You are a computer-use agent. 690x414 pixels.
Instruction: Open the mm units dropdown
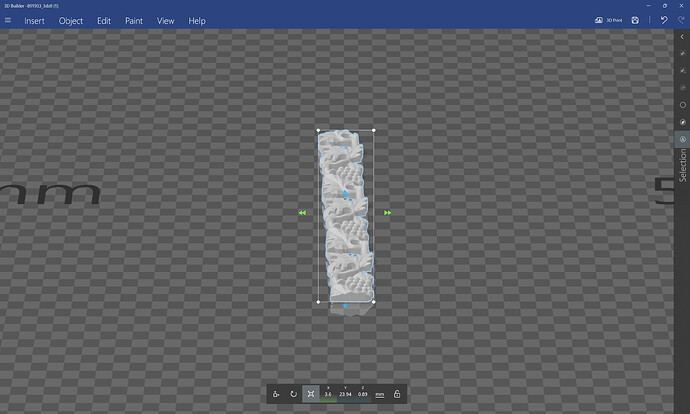point(380,394)
